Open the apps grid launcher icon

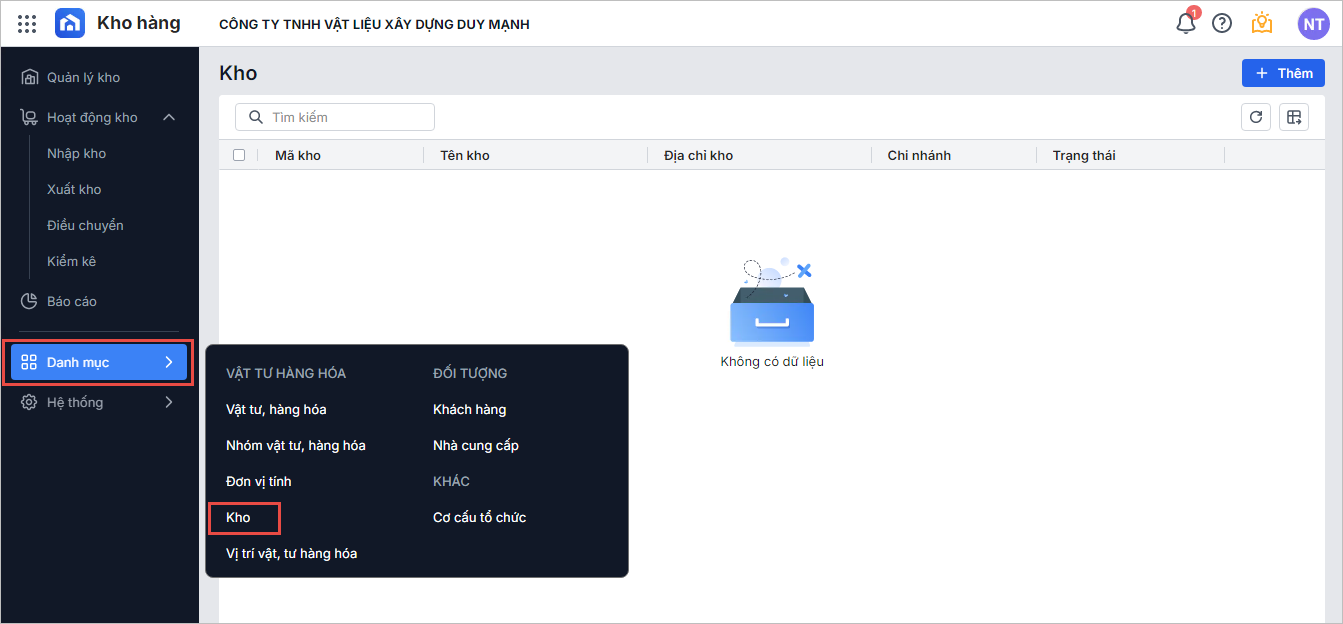[27, 23]
